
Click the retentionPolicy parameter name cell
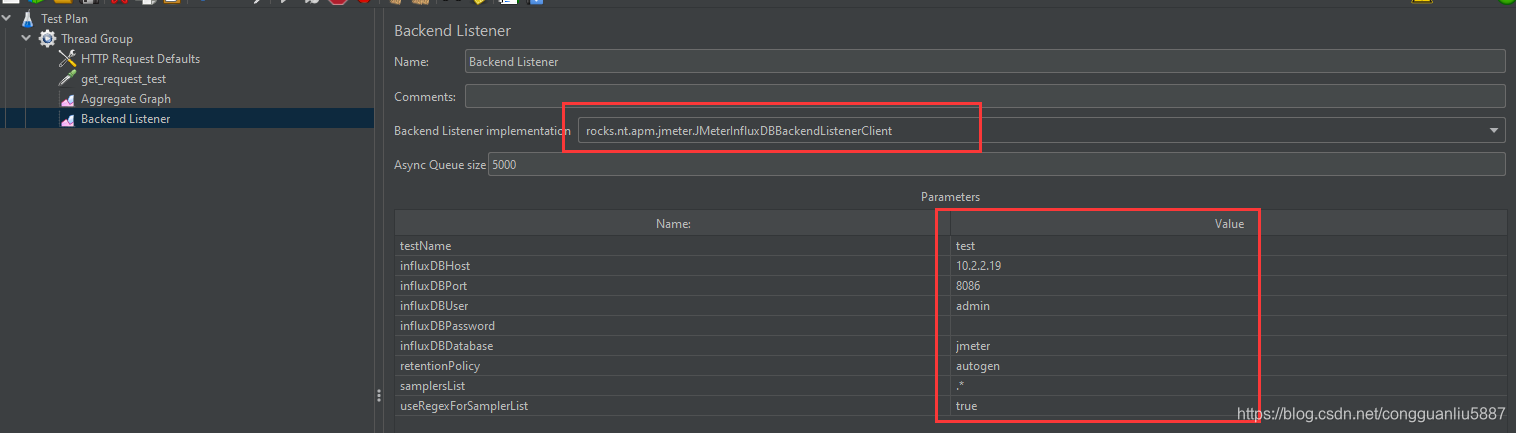coord(672,366)
